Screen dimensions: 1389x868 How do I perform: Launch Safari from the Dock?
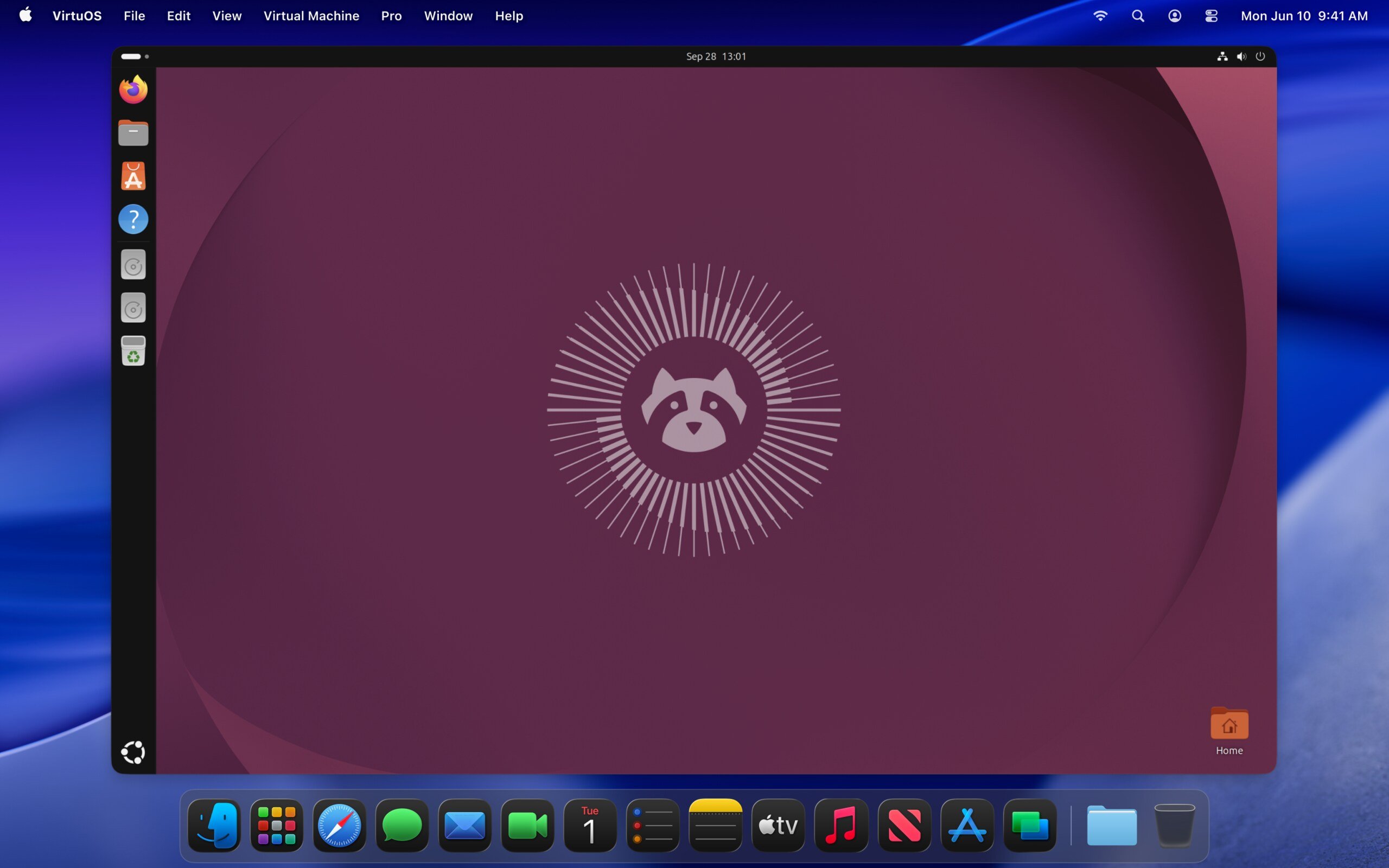pyautogui.click(x=339, y=826)
